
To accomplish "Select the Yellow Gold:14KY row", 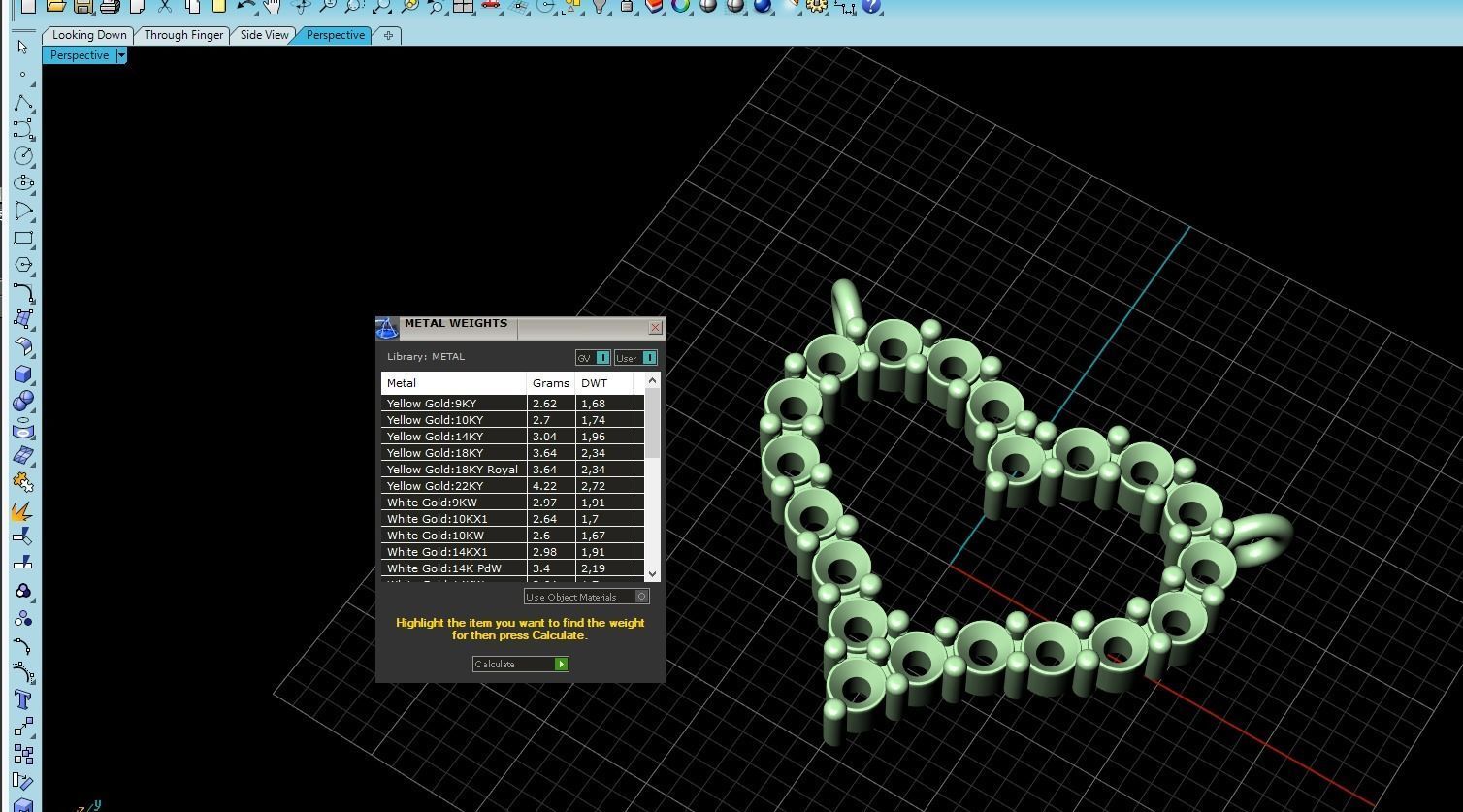I will click(512, 437).
